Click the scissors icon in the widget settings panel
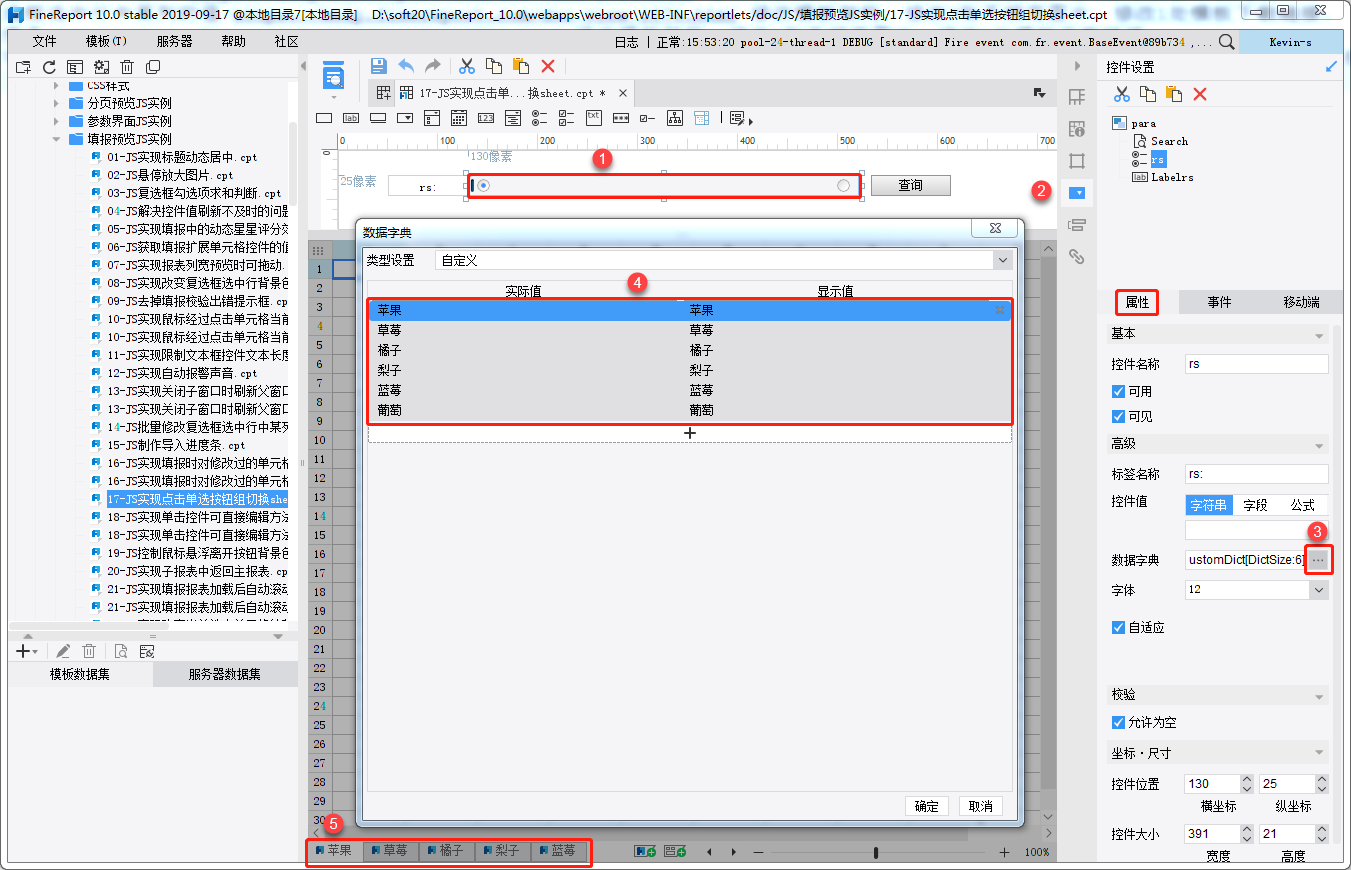This screenshot has height=870, width=1351. 1122,94
